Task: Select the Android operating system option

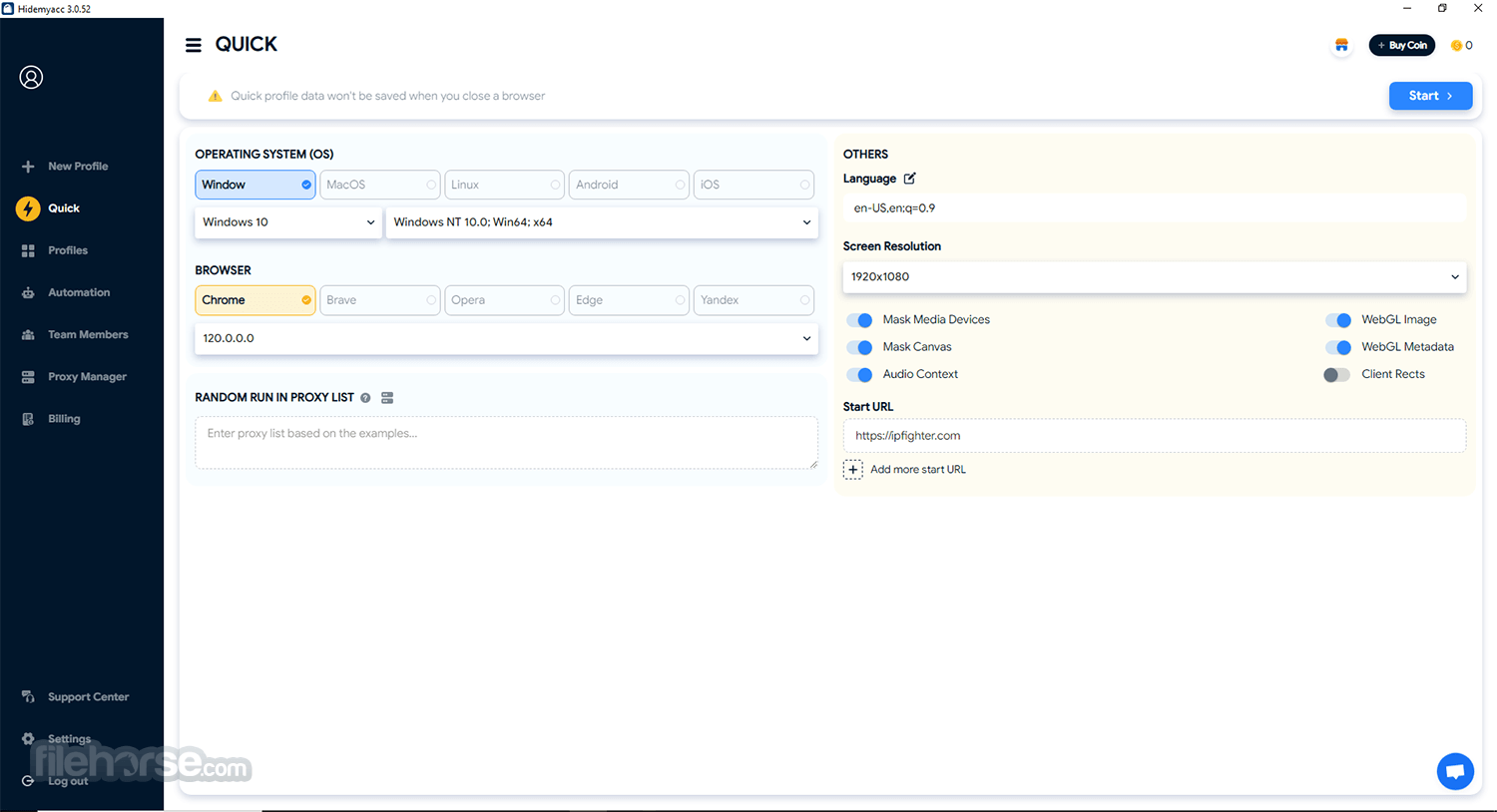Action: (630, 185)
